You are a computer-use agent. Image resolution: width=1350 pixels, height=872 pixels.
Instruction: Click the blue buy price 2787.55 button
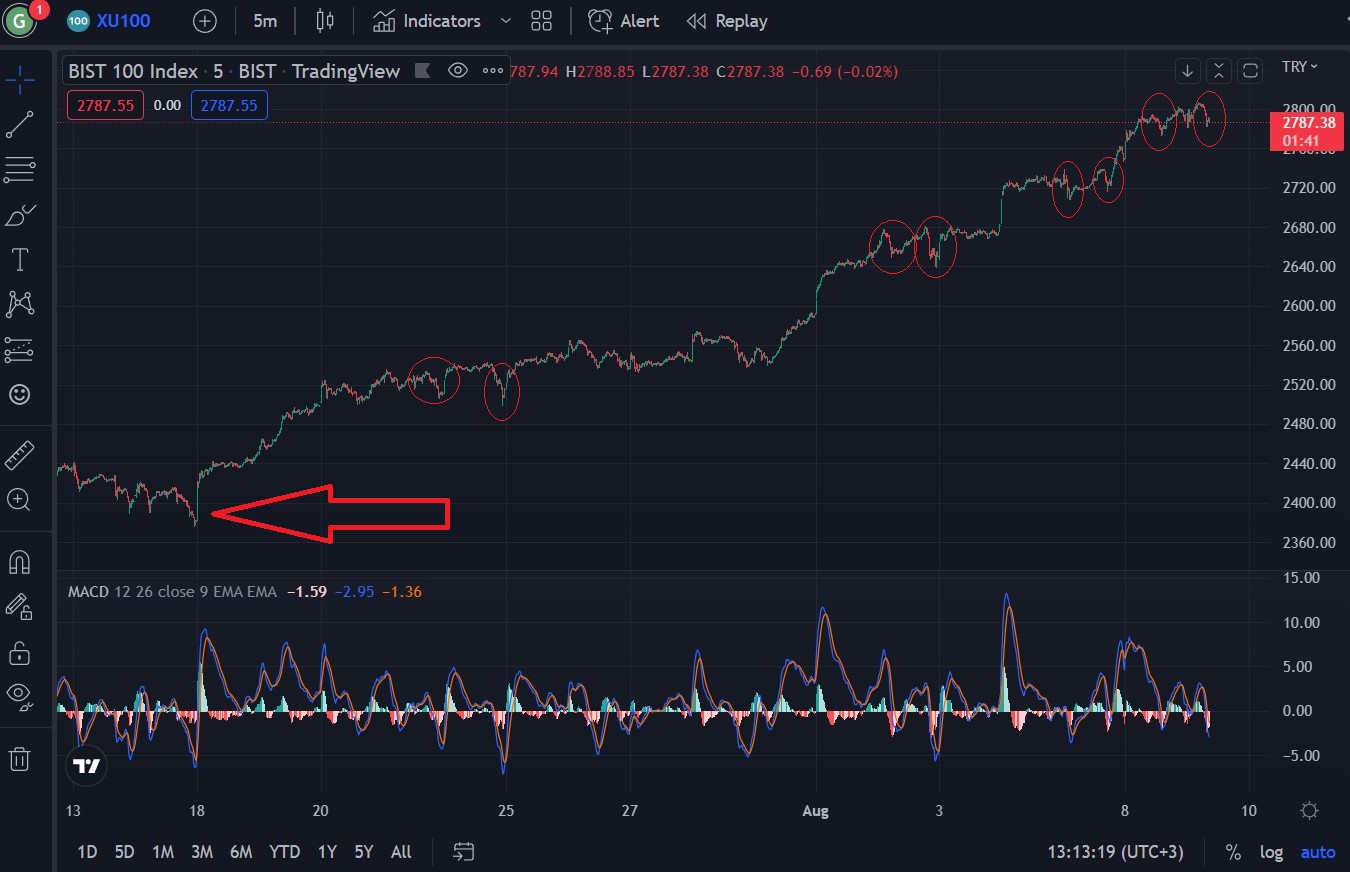[x=229, y=105]
